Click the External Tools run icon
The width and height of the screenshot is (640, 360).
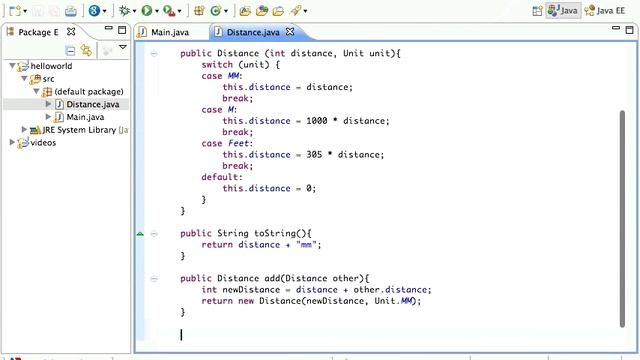[x=169, y=11]
